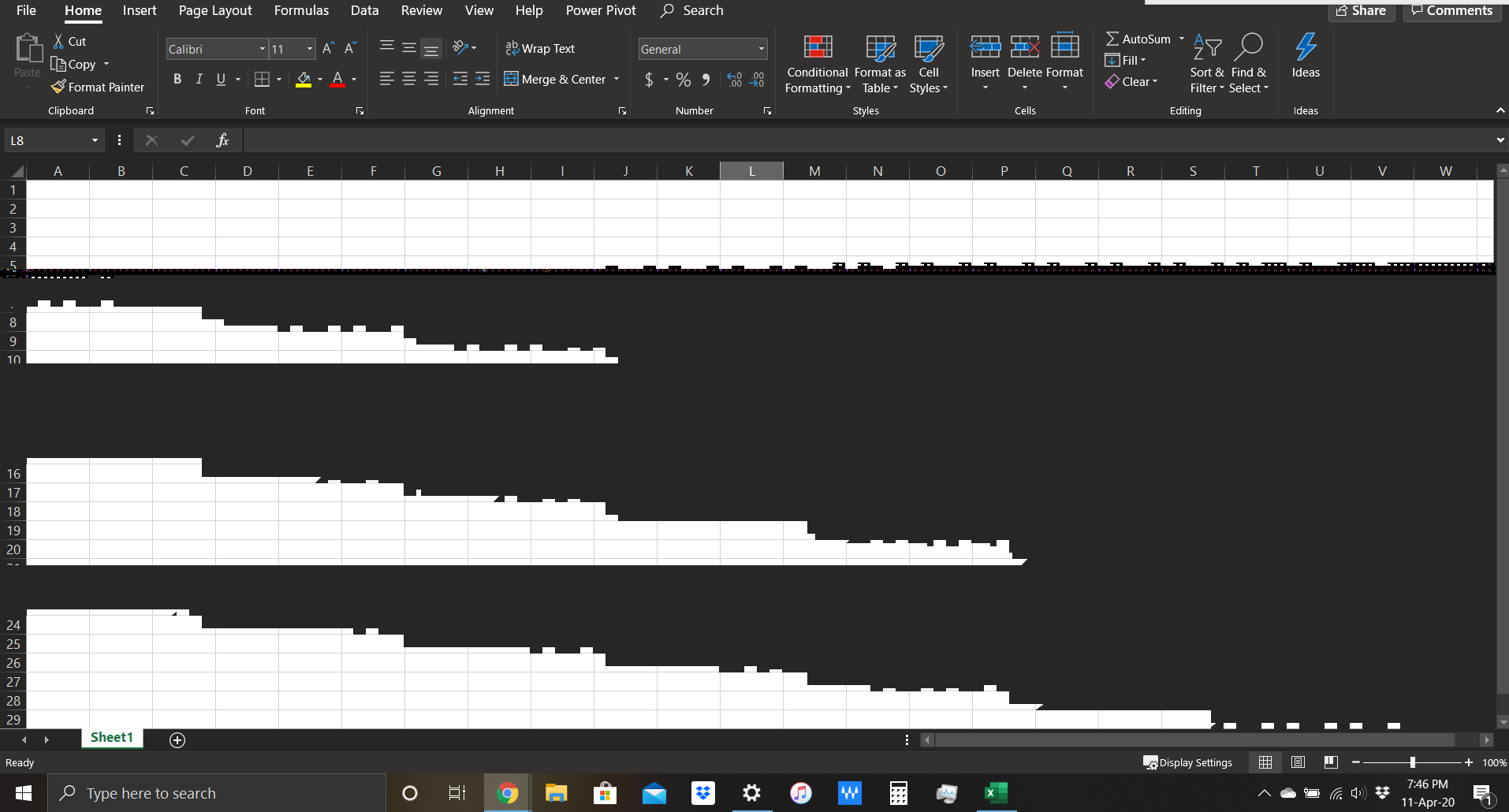
Task: Toggle Italic formatting
Action: click(199, 79)
